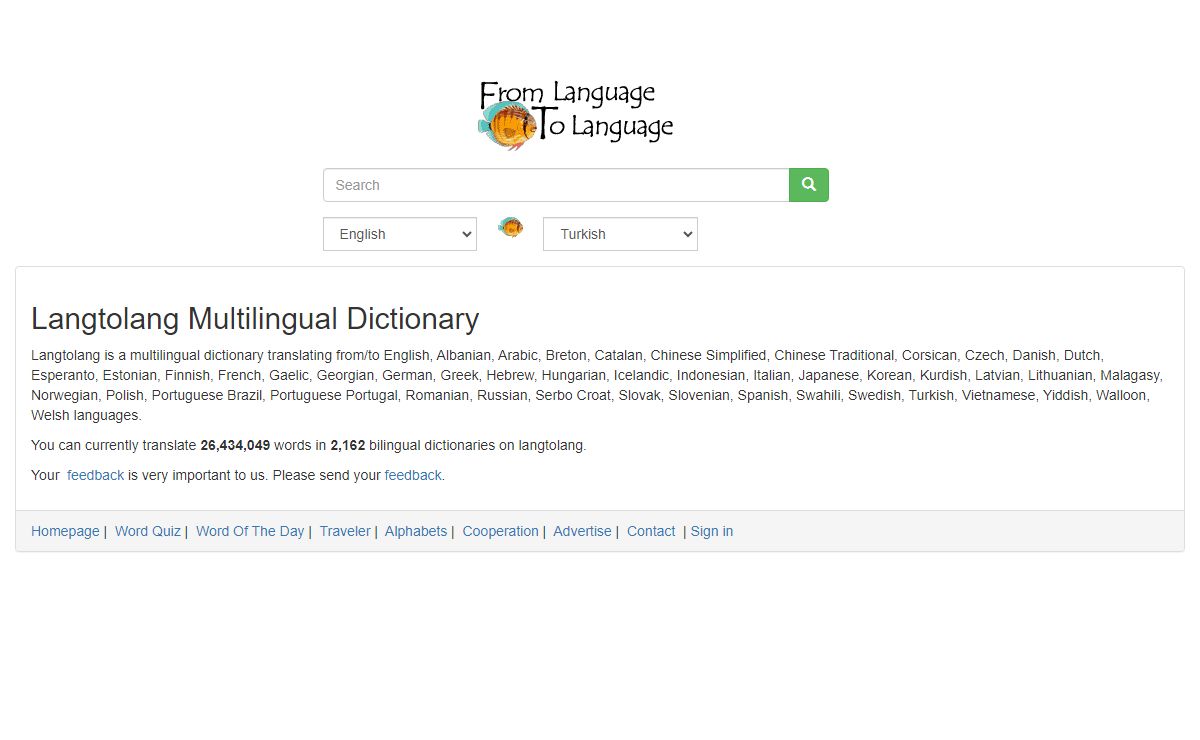Open Word Of The Day
1200x740 pixels.
(x=250, y=531)
